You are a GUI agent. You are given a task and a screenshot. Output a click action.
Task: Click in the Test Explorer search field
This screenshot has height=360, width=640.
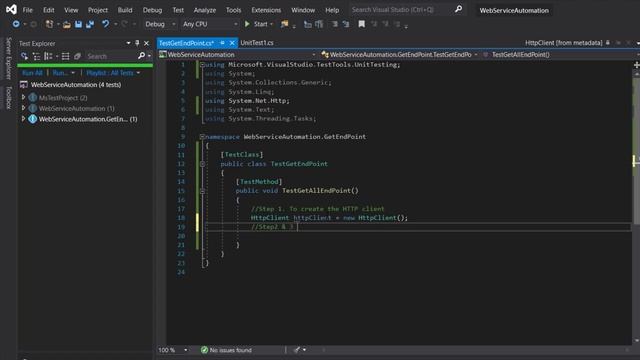pos(111,56)
